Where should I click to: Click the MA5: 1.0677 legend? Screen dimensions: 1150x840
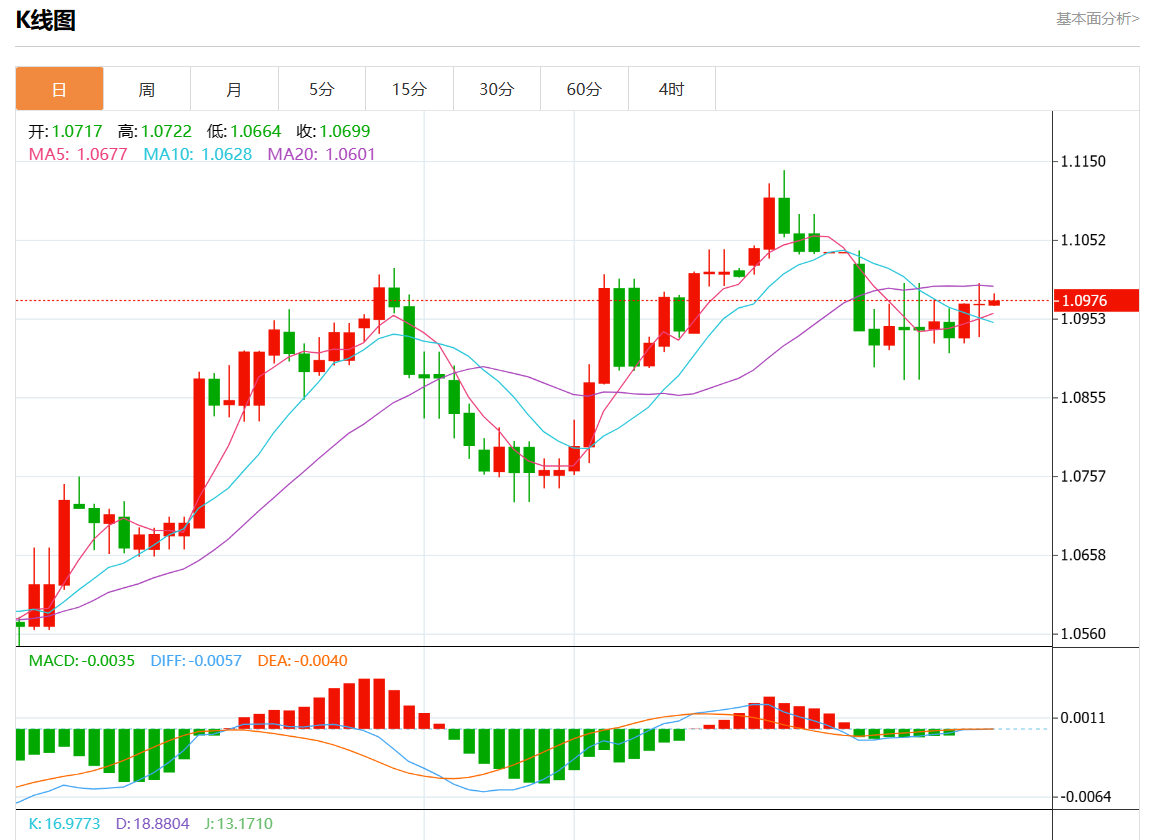point(78,154)
